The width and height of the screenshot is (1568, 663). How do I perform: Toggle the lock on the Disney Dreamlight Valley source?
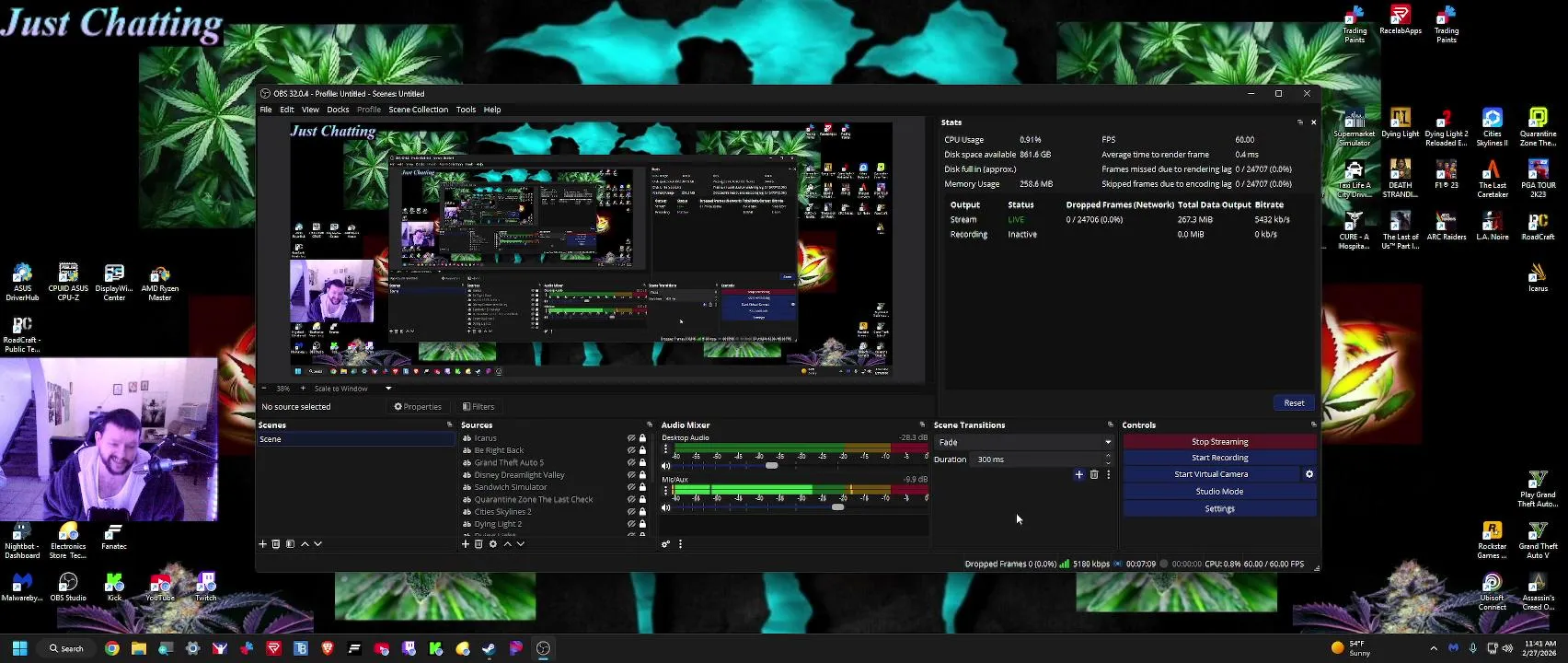(x=642, y=475)
